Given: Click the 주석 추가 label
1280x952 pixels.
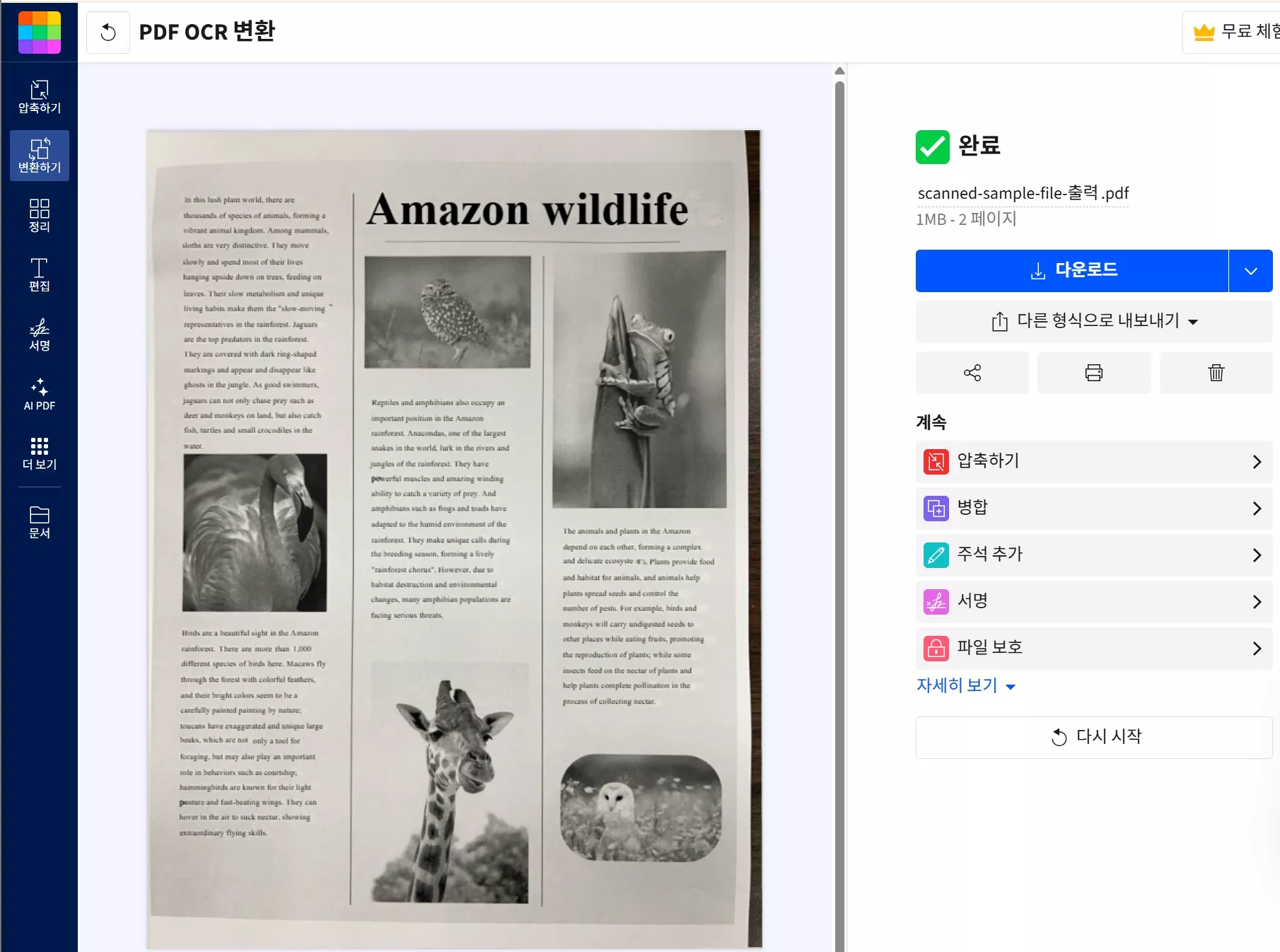Looking at the screenshot, I should (990, 554).
